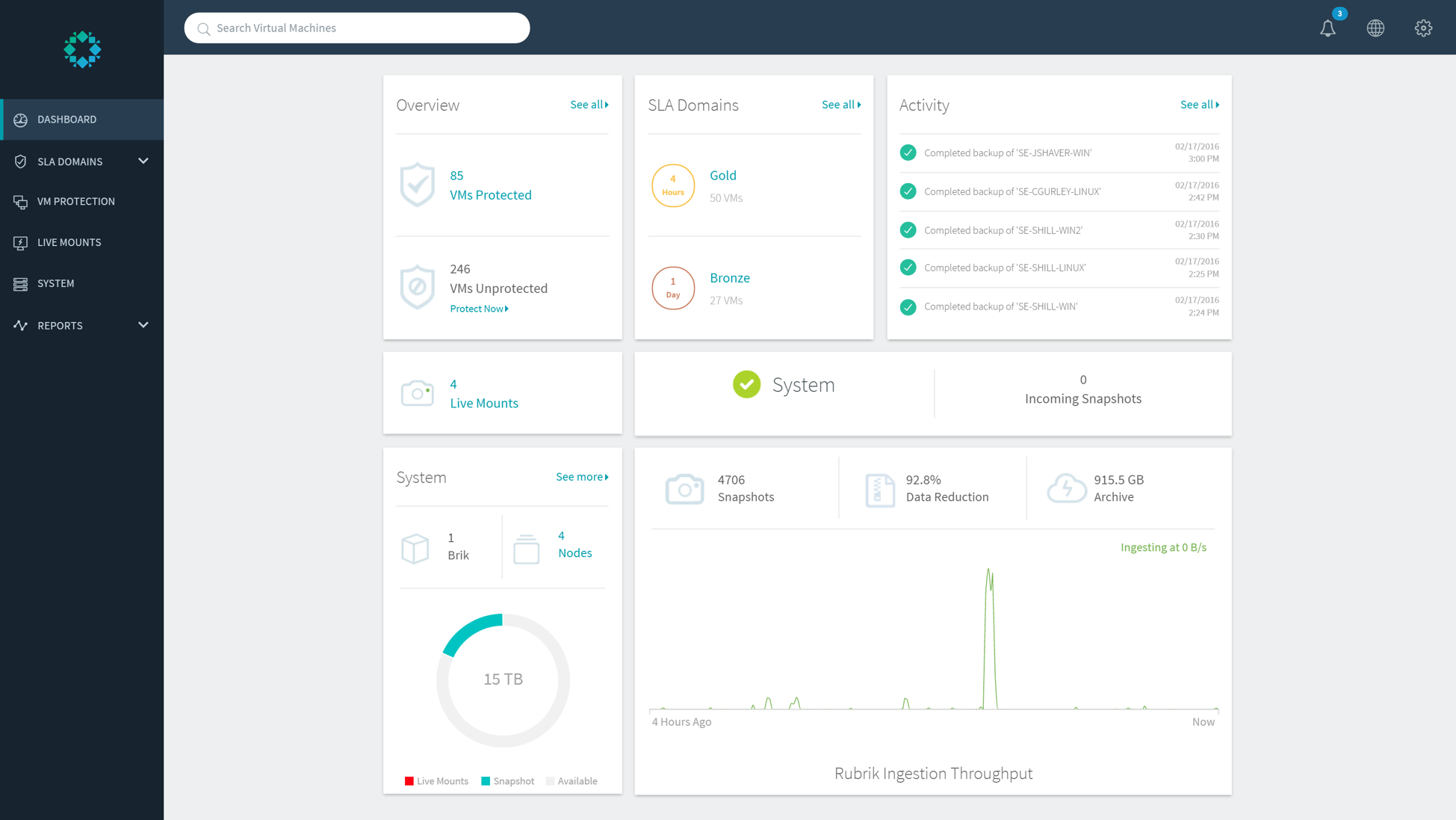1456x820 pixels.
Task: Click the red Live Mounts color swatch
Action: 409,780
